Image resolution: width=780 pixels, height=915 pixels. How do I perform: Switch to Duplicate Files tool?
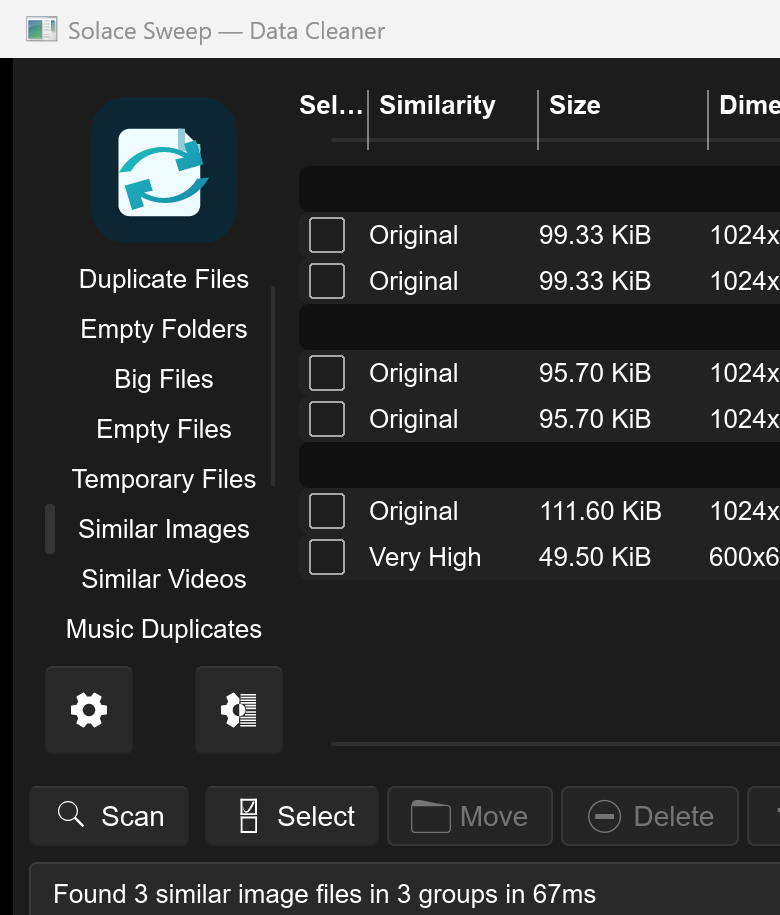click(x=164, y=279)
